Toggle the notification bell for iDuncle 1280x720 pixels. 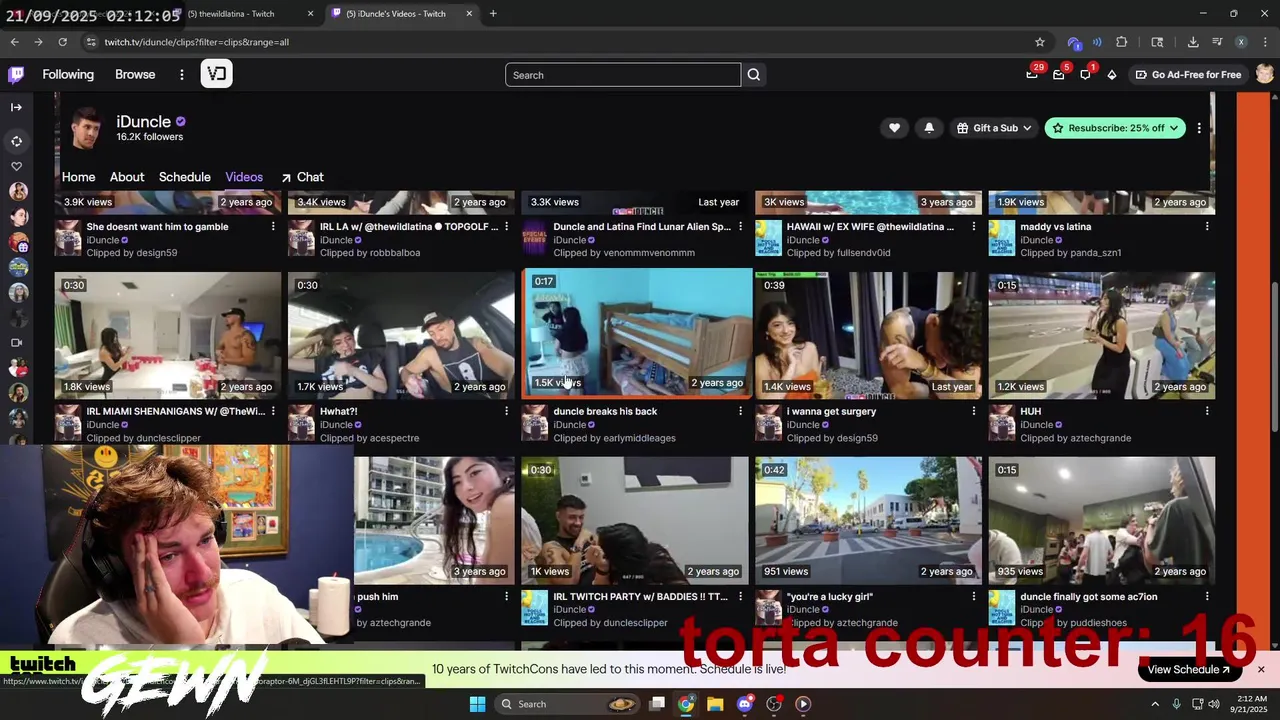tap(929, 128)
